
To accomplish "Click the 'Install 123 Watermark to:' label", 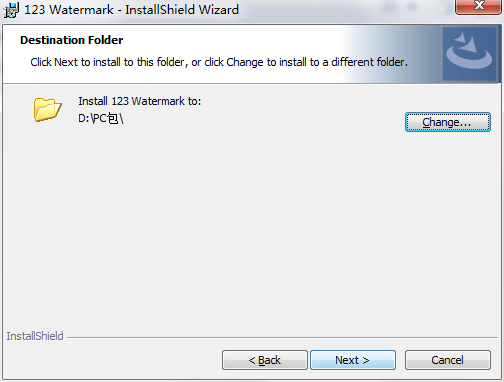I will click(x=140, y=101).
